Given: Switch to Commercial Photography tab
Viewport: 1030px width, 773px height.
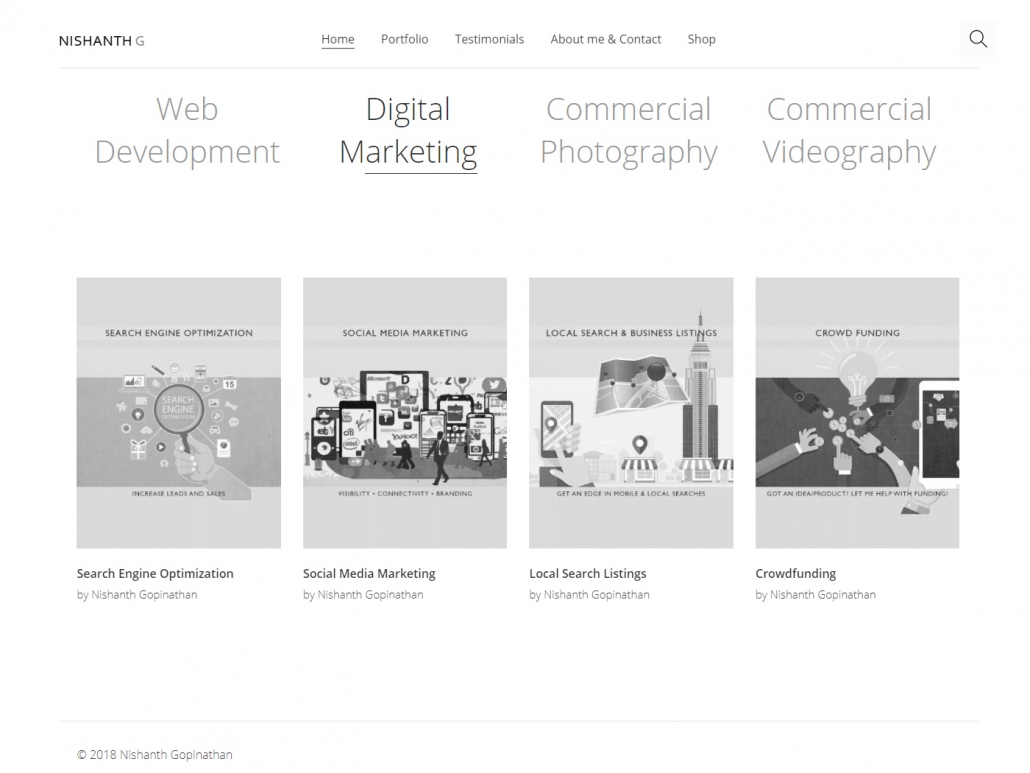Looking at the screenshot, I should coord(628,130).
